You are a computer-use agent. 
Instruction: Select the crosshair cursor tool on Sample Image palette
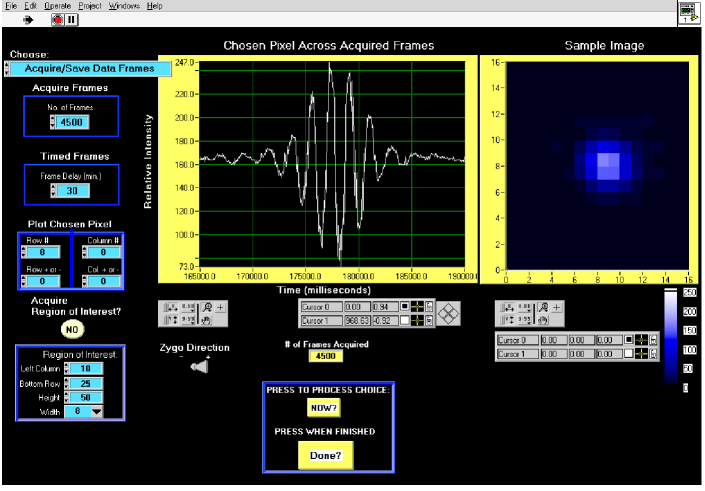(x=557, y=308)
